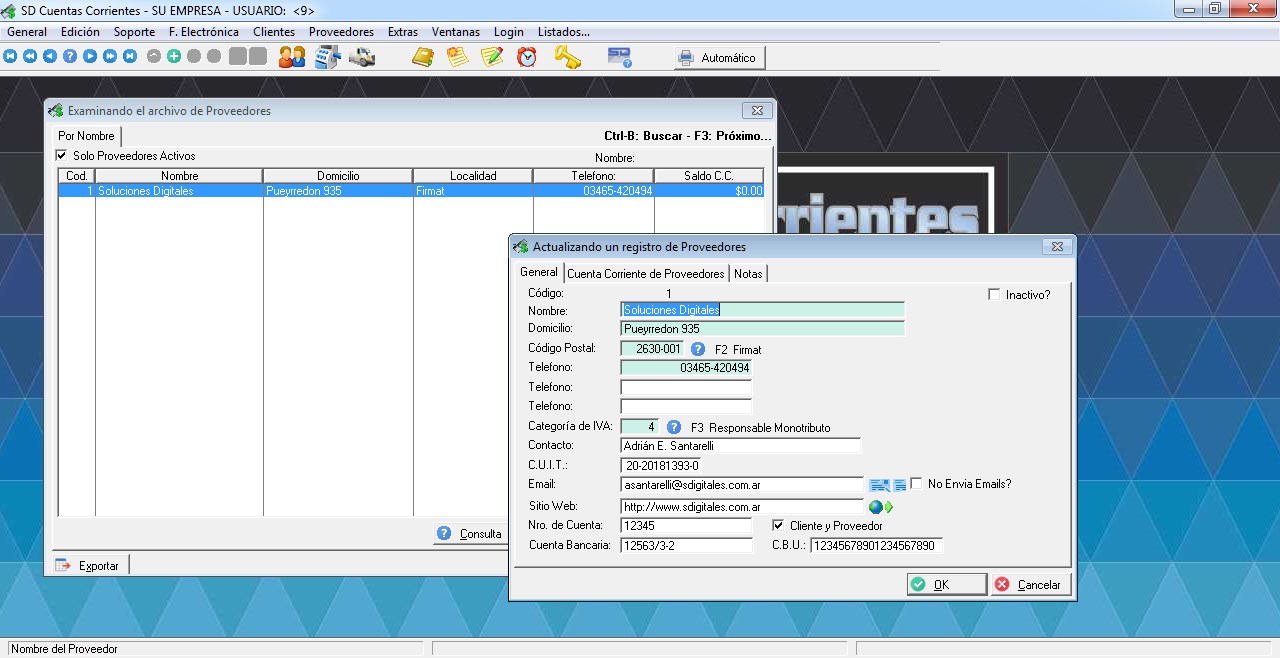1280x658 pixels.
Task: Click into the Contacto input field
Action: coord(740,446)
